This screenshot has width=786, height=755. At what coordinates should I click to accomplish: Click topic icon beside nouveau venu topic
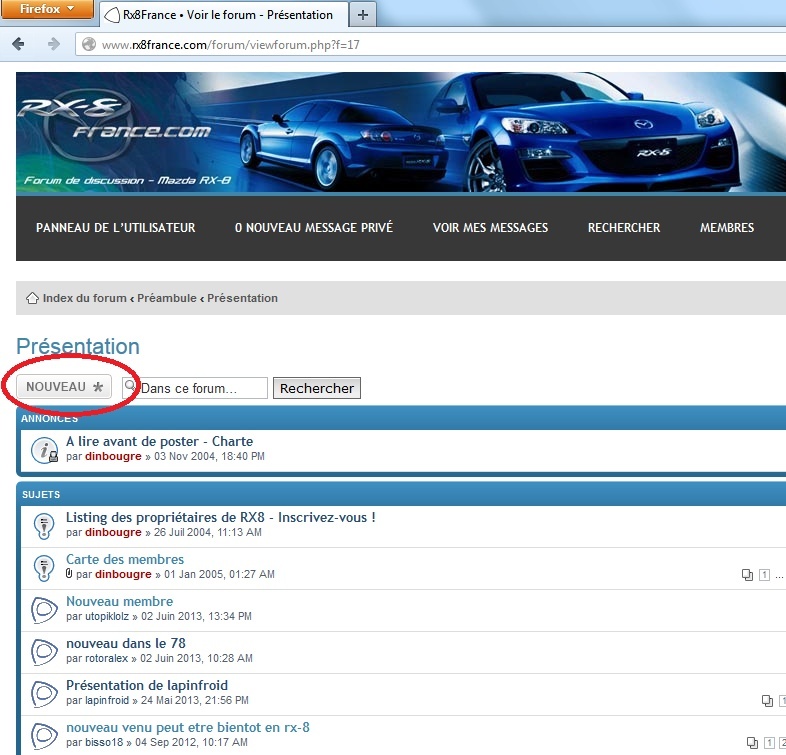click(x=44, y=736)
